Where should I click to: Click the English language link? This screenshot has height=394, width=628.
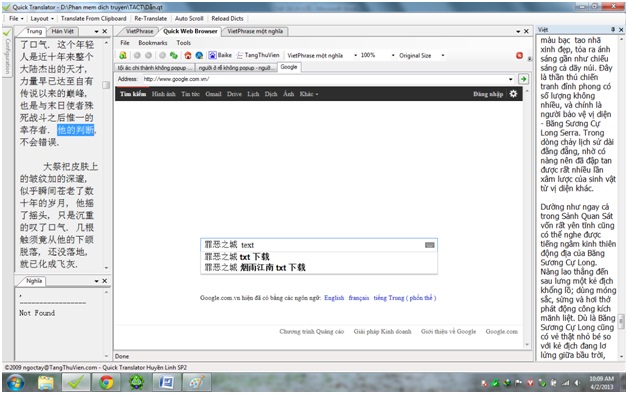coord(334,298)
